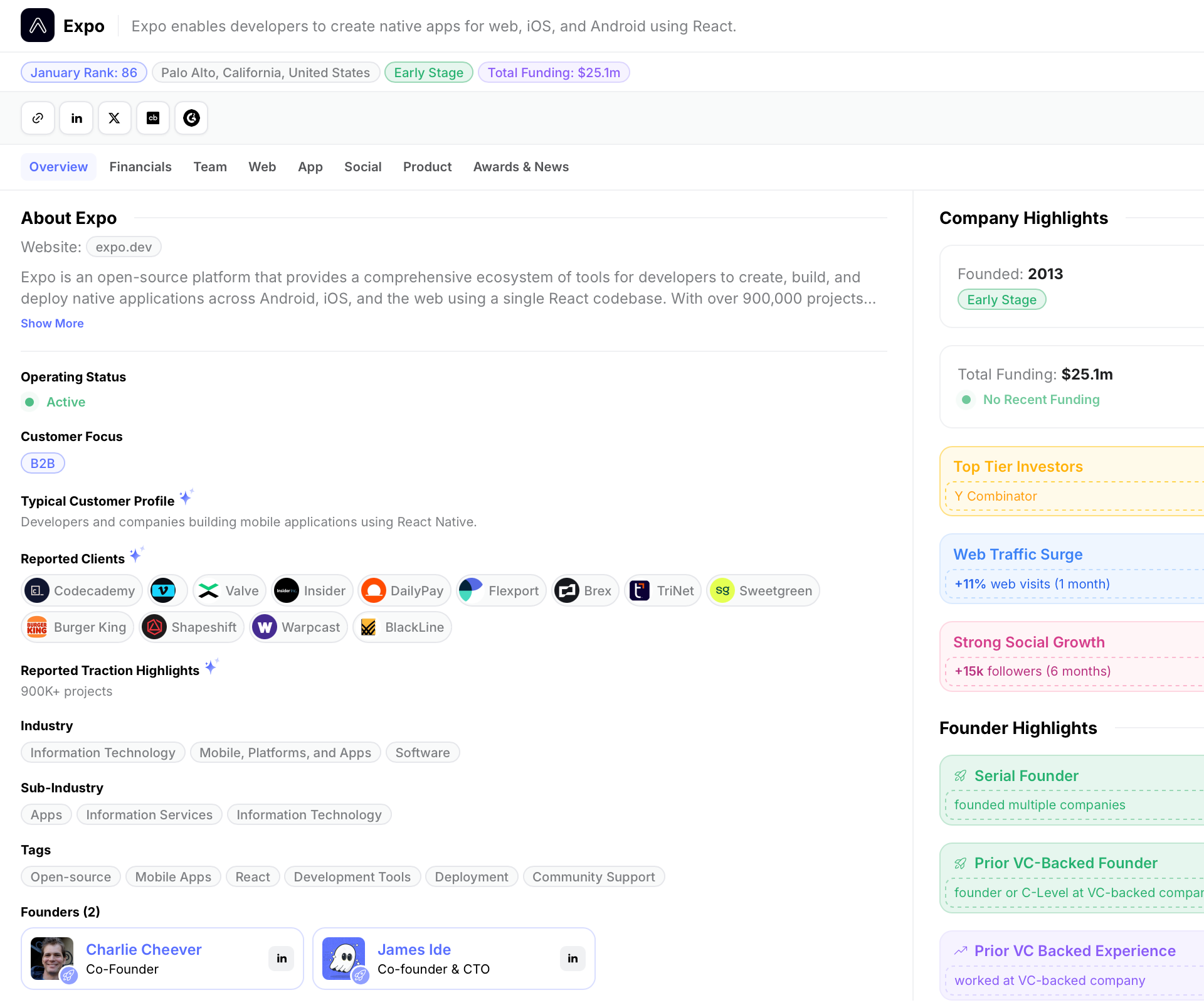This screenshot has width=1204, height=1005.
Task: Click the January Rank: 86 badge
Action: 84,73
